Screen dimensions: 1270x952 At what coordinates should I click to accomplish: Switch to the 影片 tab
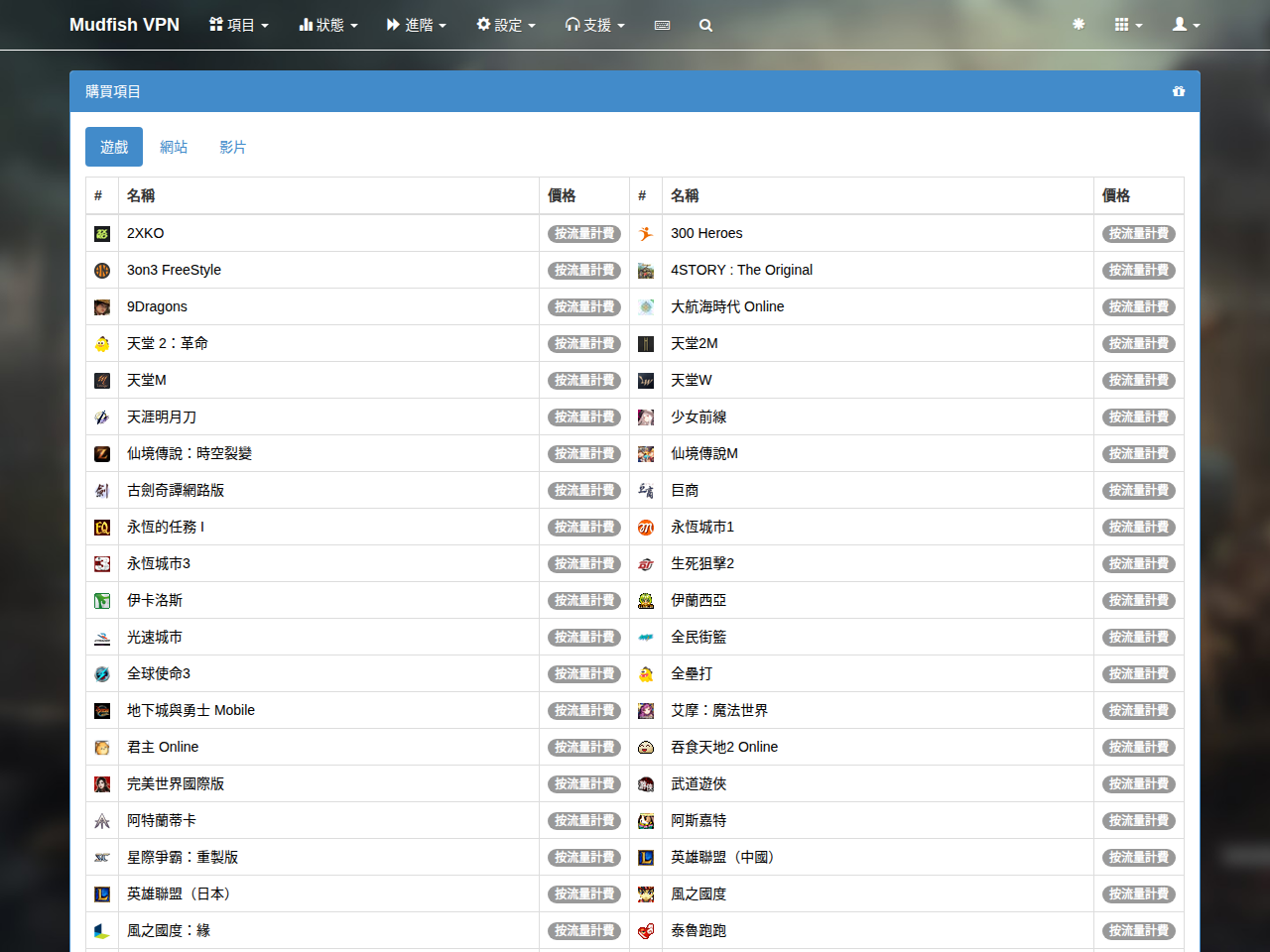pos(233,147)
